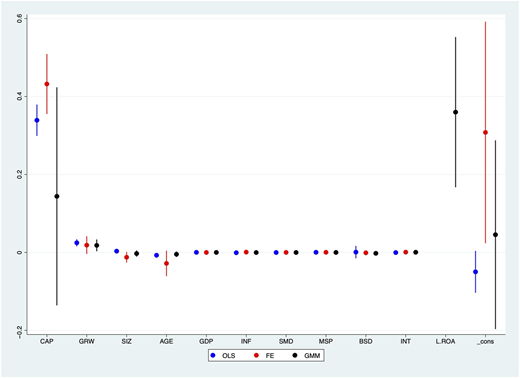Select the black GMM point for INT

point(416,252)
